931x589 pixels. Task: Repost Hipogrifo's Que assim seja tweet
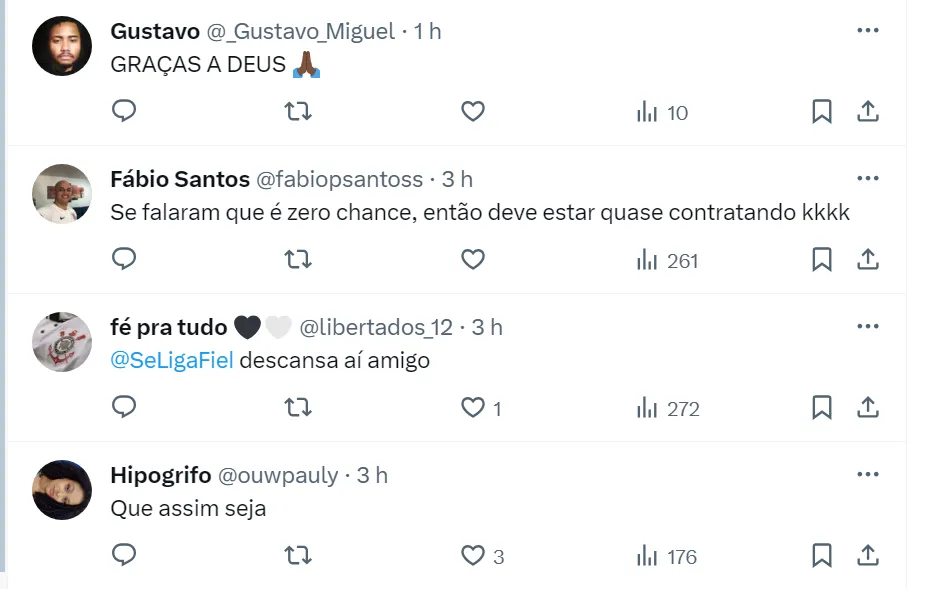point(298,556)
